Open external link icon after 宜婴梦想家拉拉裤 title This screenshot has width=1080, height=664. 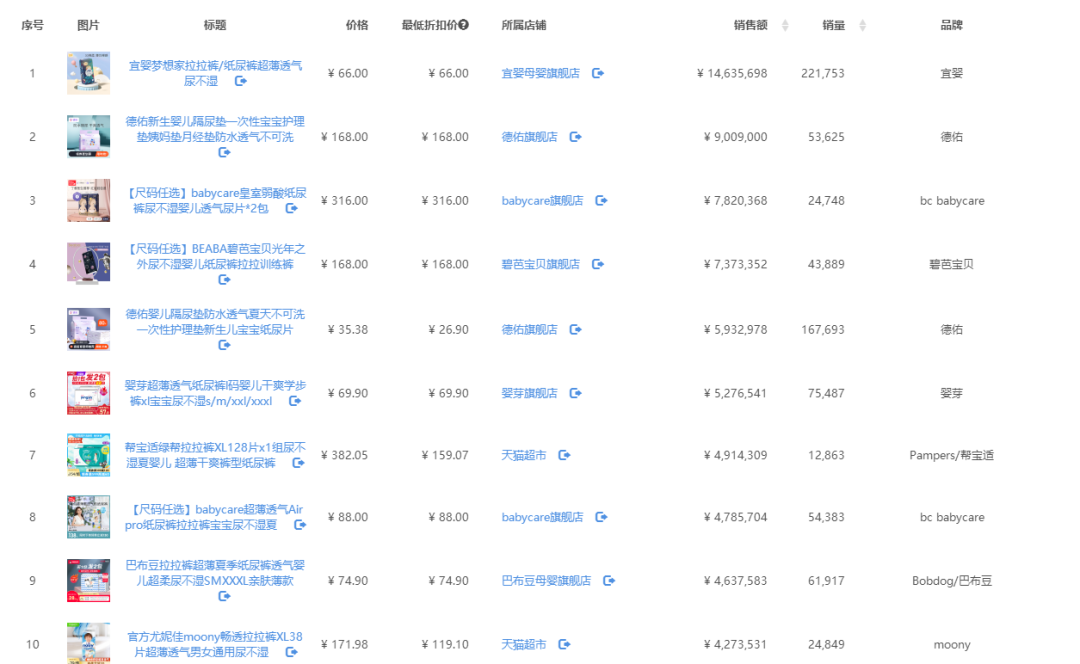pos(240,81)
